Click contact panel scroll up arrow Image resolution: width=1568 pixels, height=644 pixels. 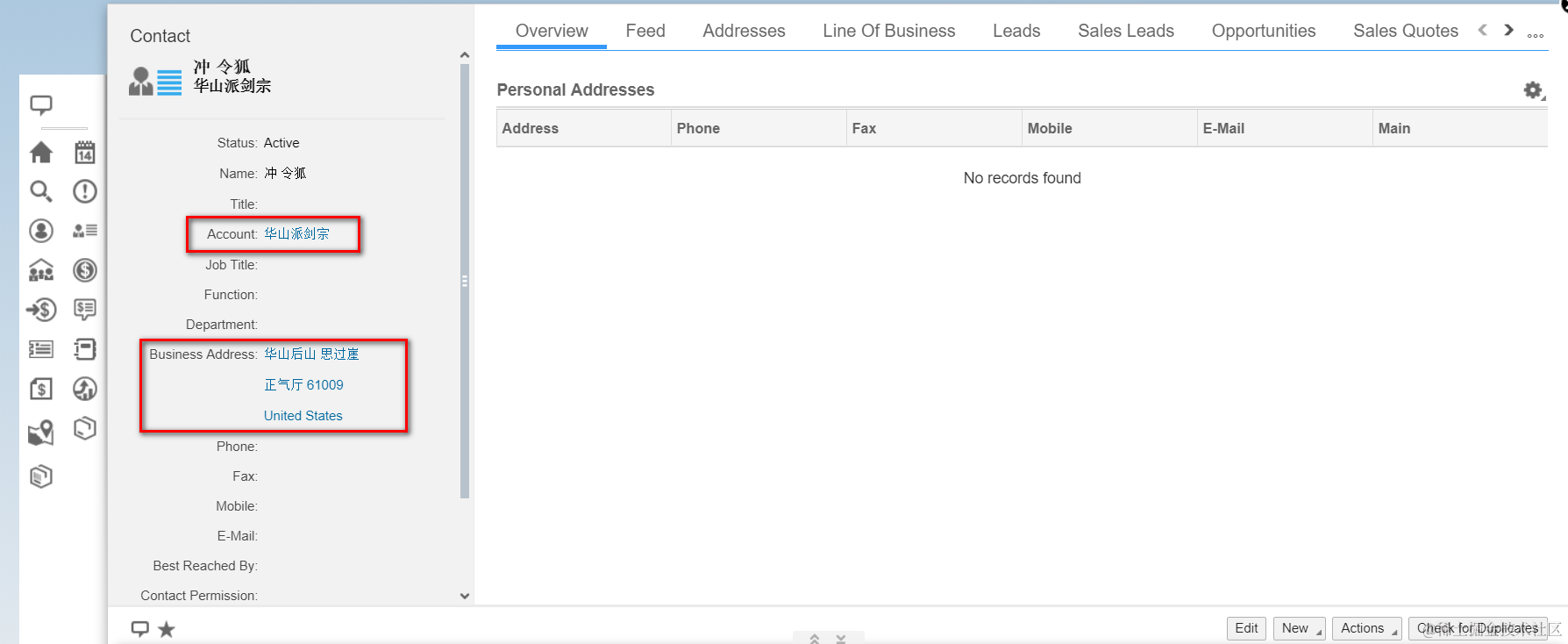click(x=465, y=55)
